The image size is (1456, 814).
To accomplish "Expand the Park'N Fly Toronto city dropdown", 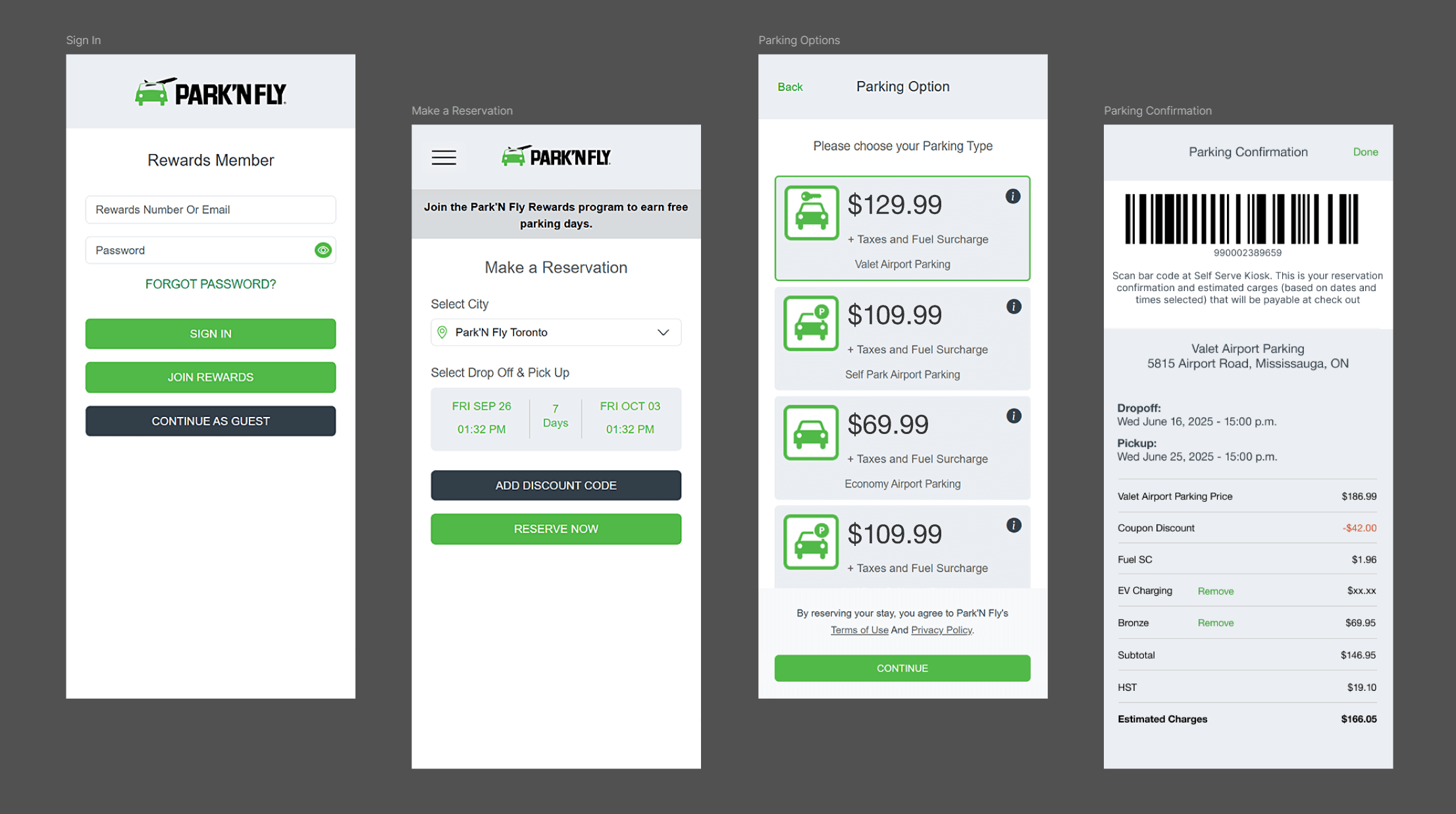I will [x=663, y=333].
